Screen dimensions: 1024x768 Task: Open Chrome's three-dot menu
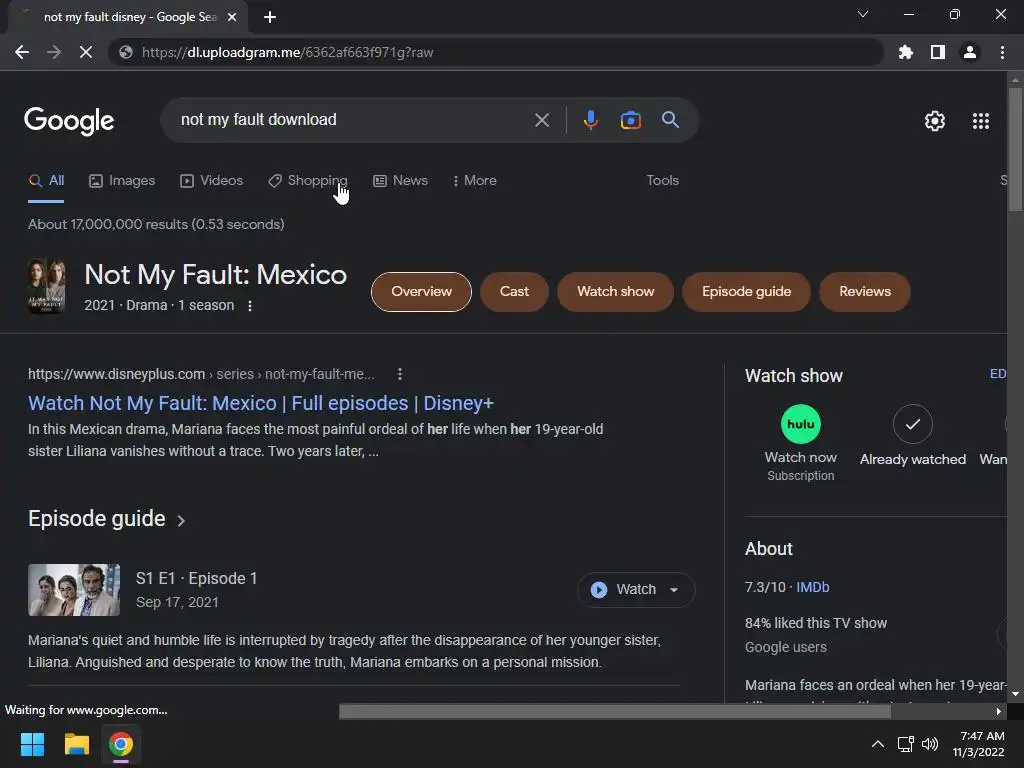pos(1002,52)
